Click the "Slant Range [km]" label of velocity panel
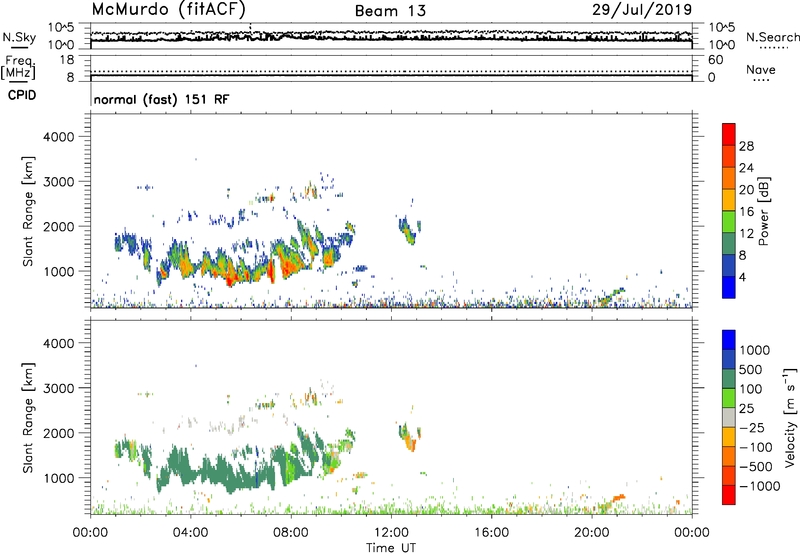The height and width of the screenshot is (554, 800). tap(28, 418)
